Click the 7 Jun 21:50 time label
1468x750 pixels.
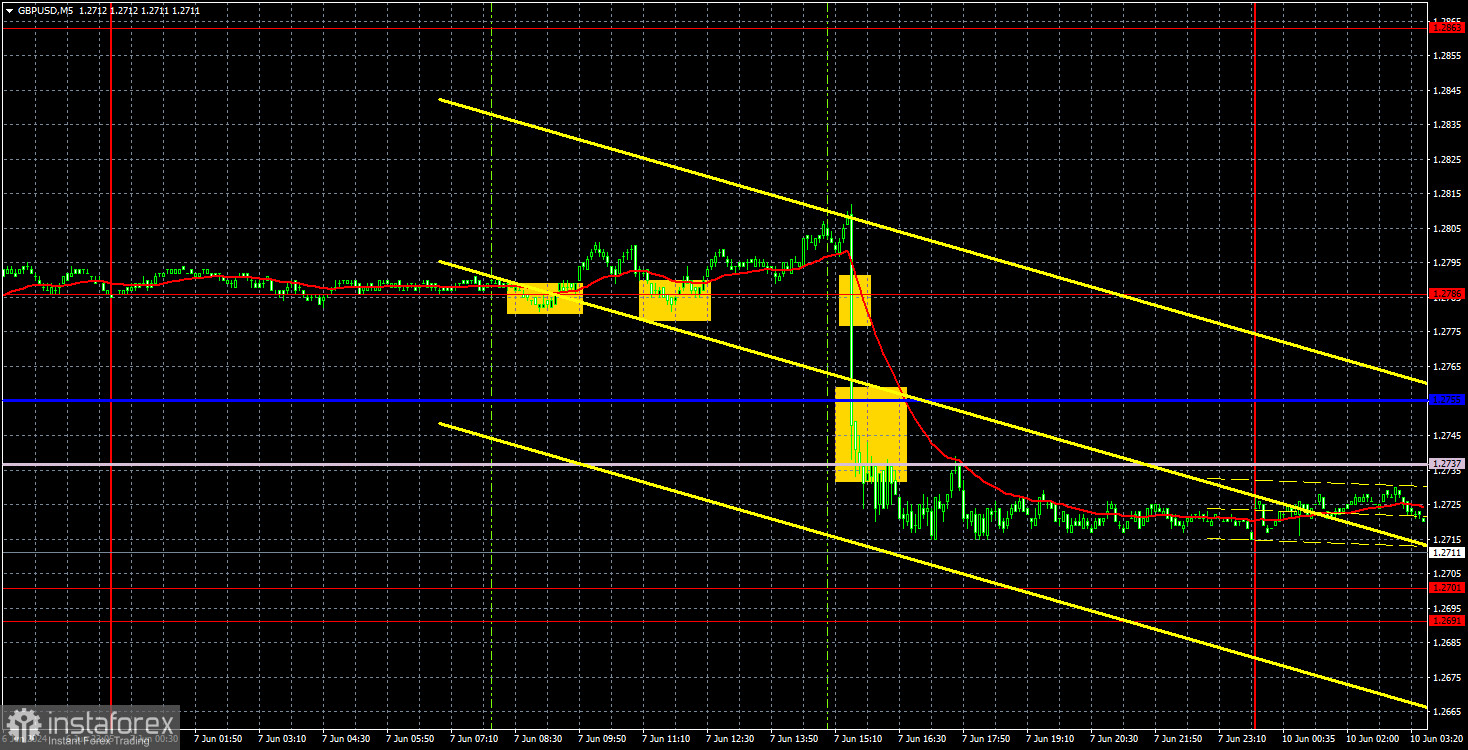point(1179,739)
